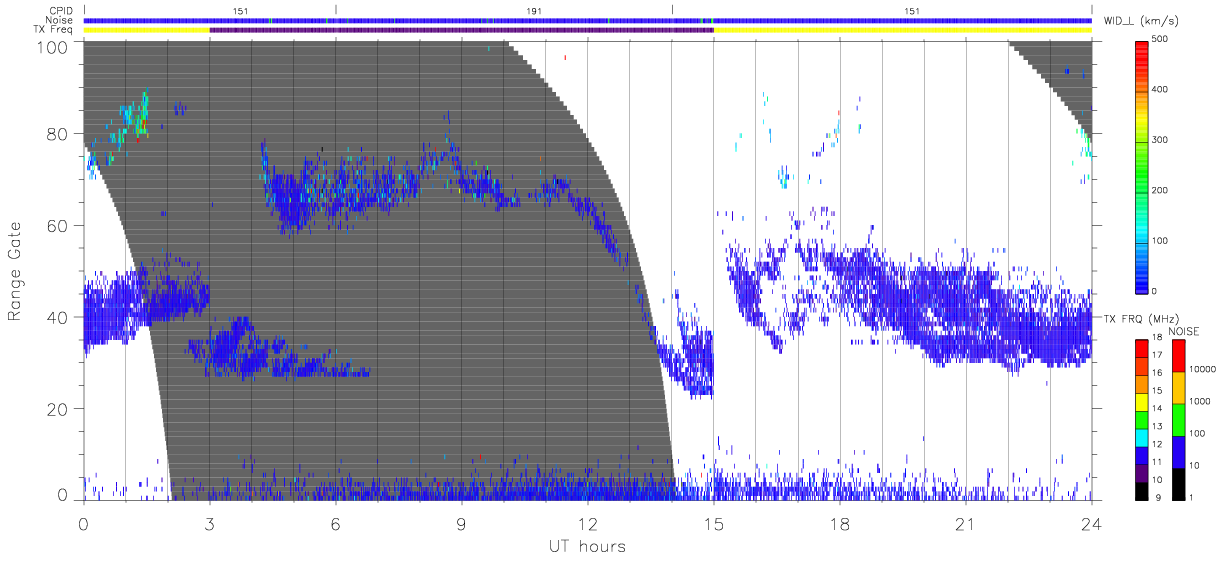Click the blue Noise strip above the plot
The height and width of the screenshot is (567, 1228).
587,20
